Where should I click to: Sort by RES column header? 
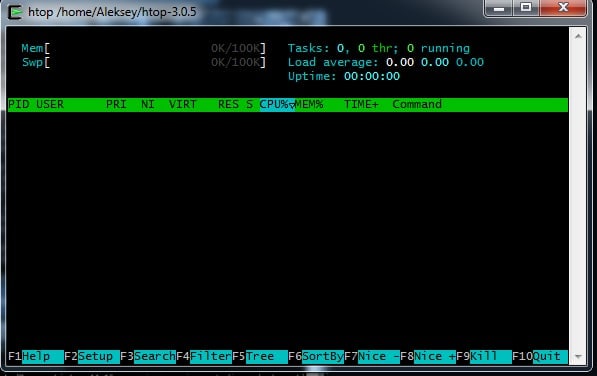[x=228, y=104]
